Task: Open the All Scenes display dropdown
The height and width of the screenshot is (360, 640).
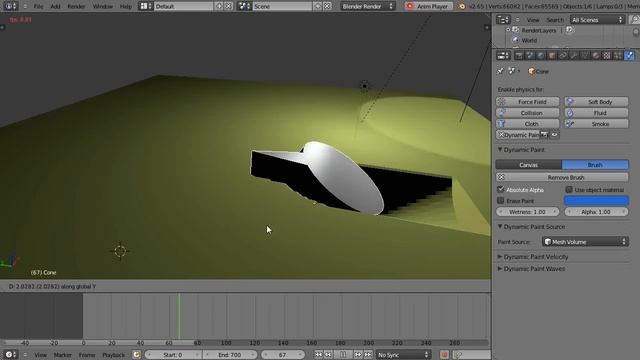Action: point(597,20)
